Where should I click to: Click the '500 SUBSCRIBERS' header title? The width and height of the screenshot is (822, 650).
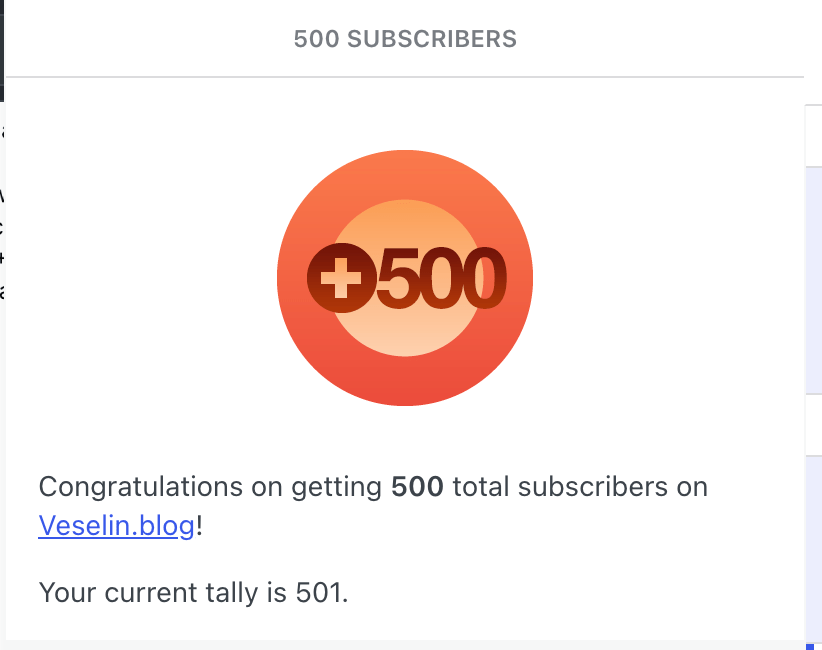[x=405, y=39]
